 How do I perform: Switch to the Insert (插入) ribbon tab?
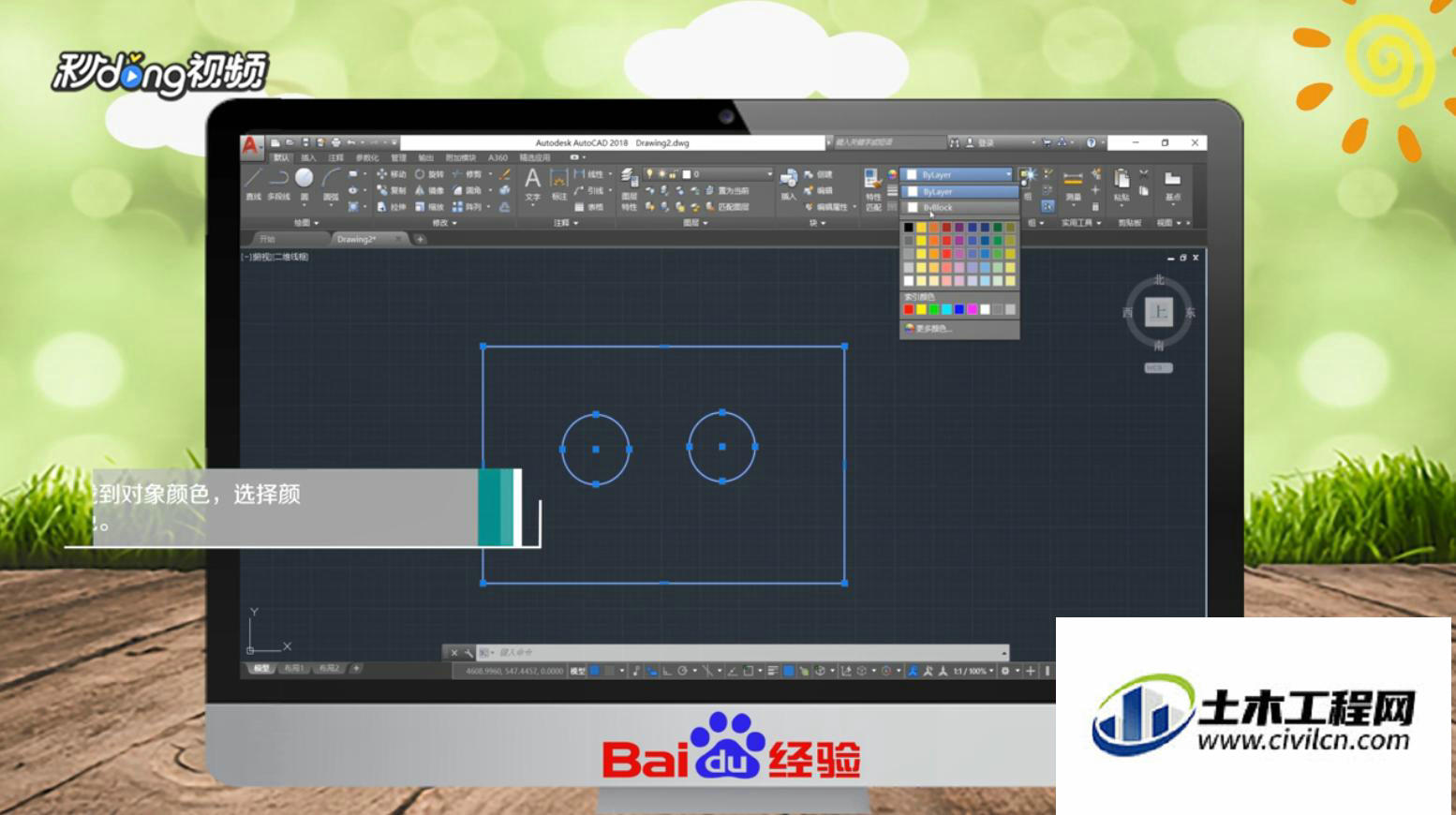click(x=308, y=157)
